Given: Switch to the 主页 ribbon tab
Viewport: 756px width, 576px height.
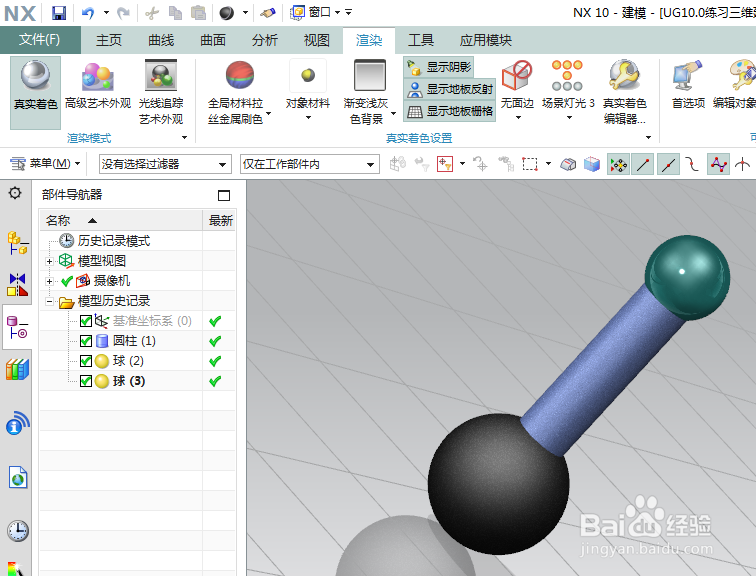Looking at the screenshot, I should (109, 40).
